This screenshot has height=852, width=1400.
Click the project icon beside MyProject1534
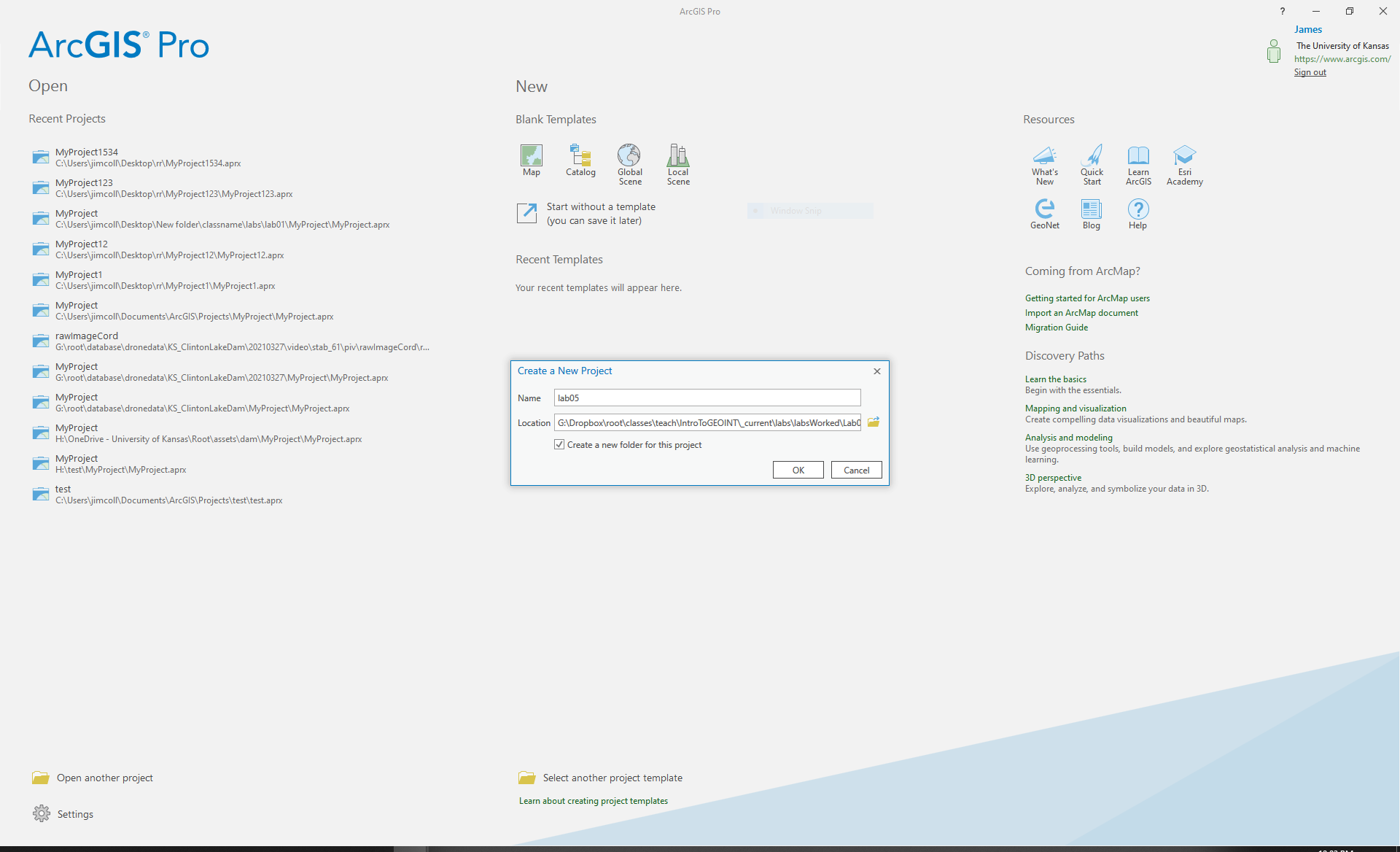[x=41, y=157]
